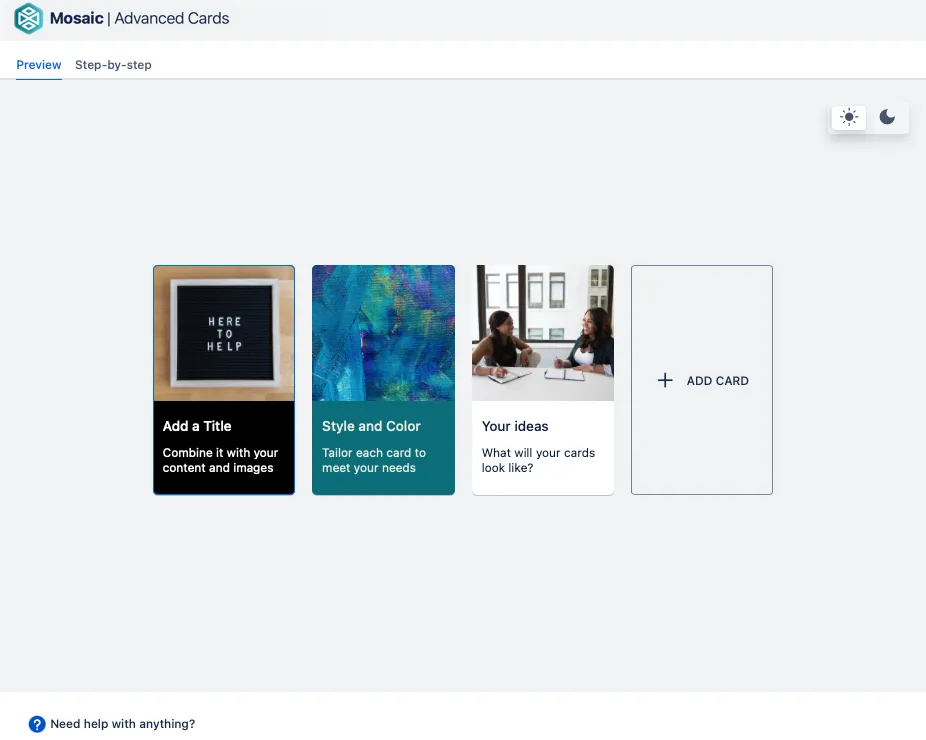Click 'Combine it with your content and images' text
The width and height of the screenshot is (926, 740).
[x=220, y=460]
